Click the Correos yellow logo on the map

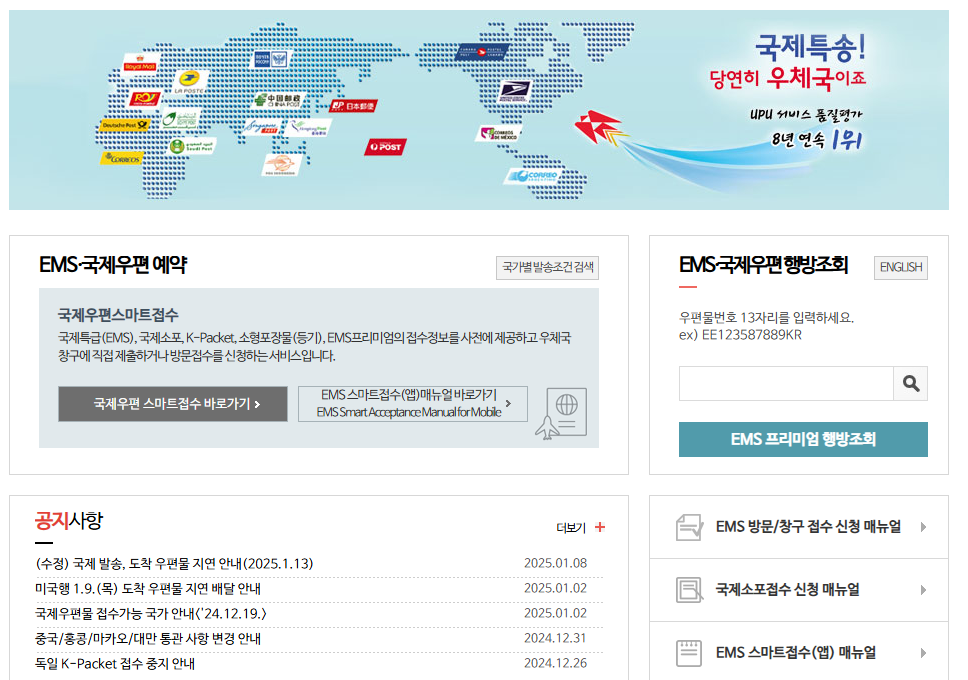(x=122, y=158)
